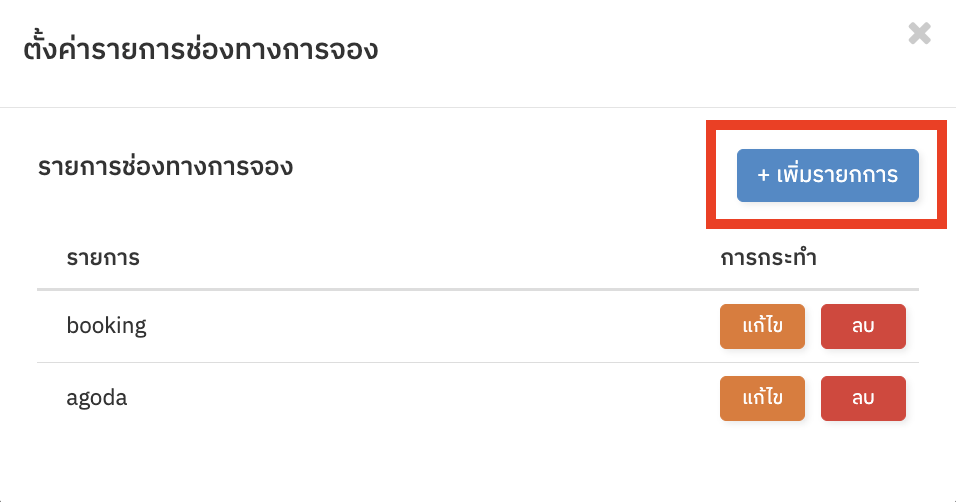The height and width of the screenshot is (502, 956).
Task: Click the การกระทำ column header
Action: click(768, 257)
